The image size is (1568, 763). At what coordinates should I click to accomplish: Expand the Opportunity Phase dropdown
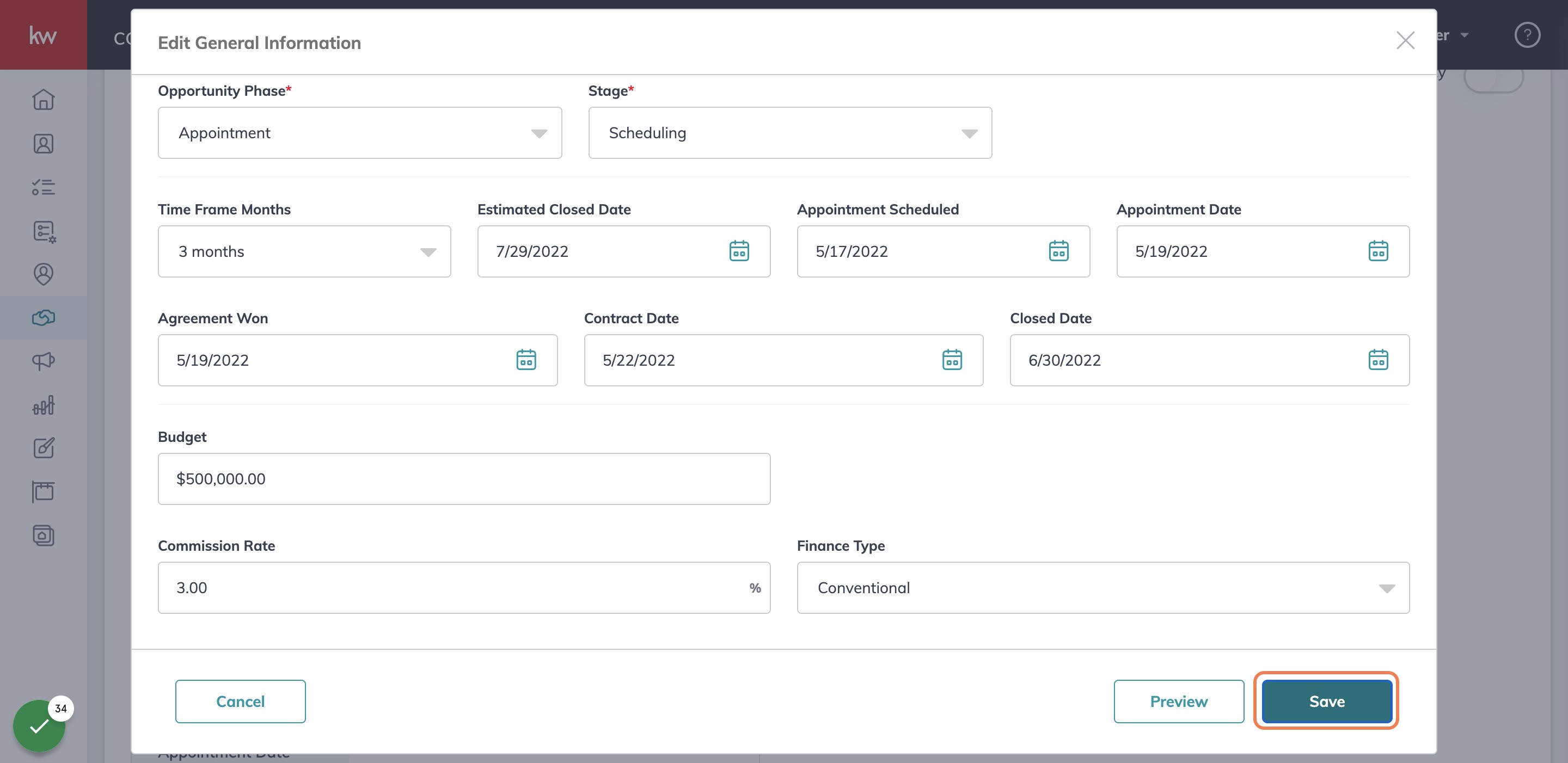coord(360,133)
